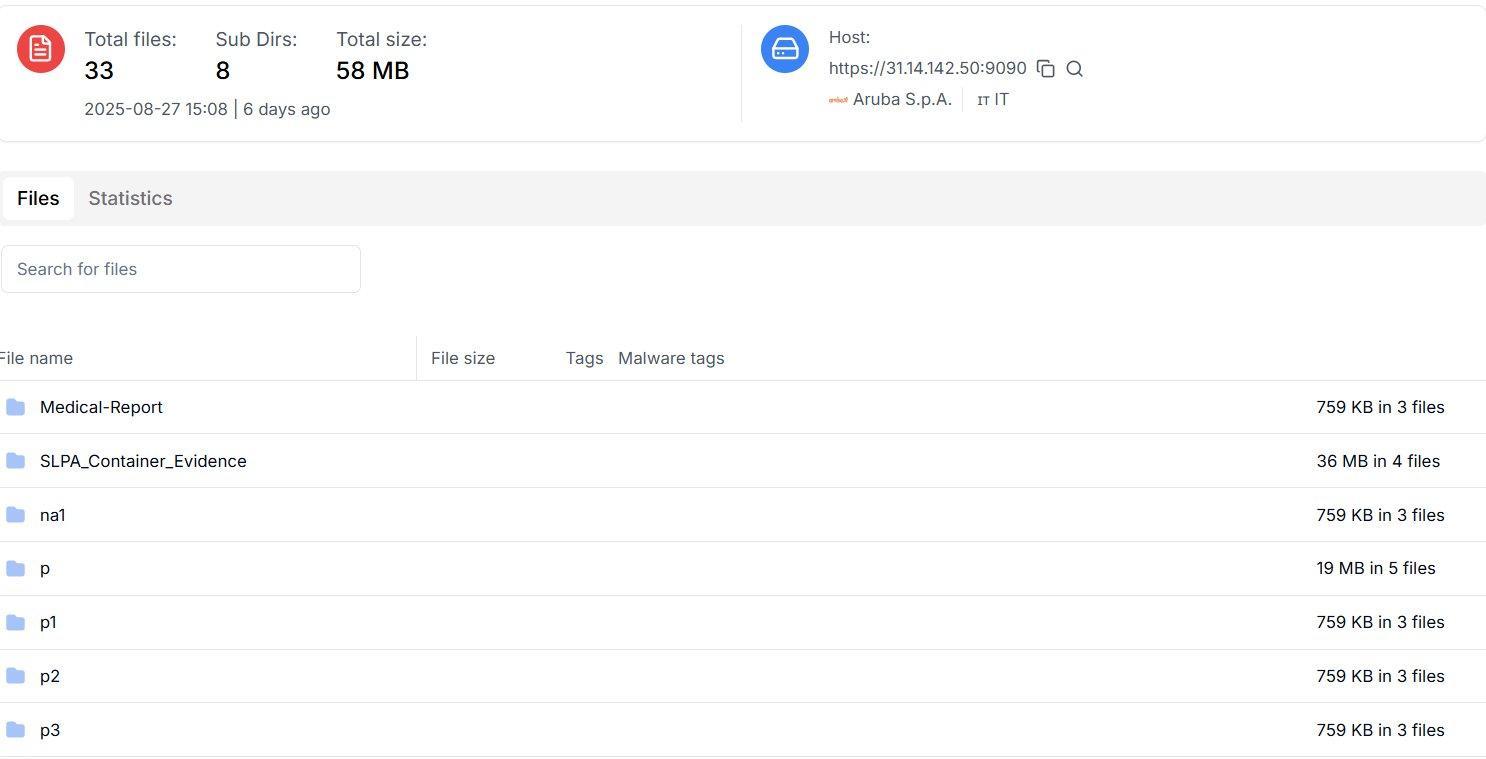
Task: Click the blue host drive icon
Action: click(x=785, y=49)
